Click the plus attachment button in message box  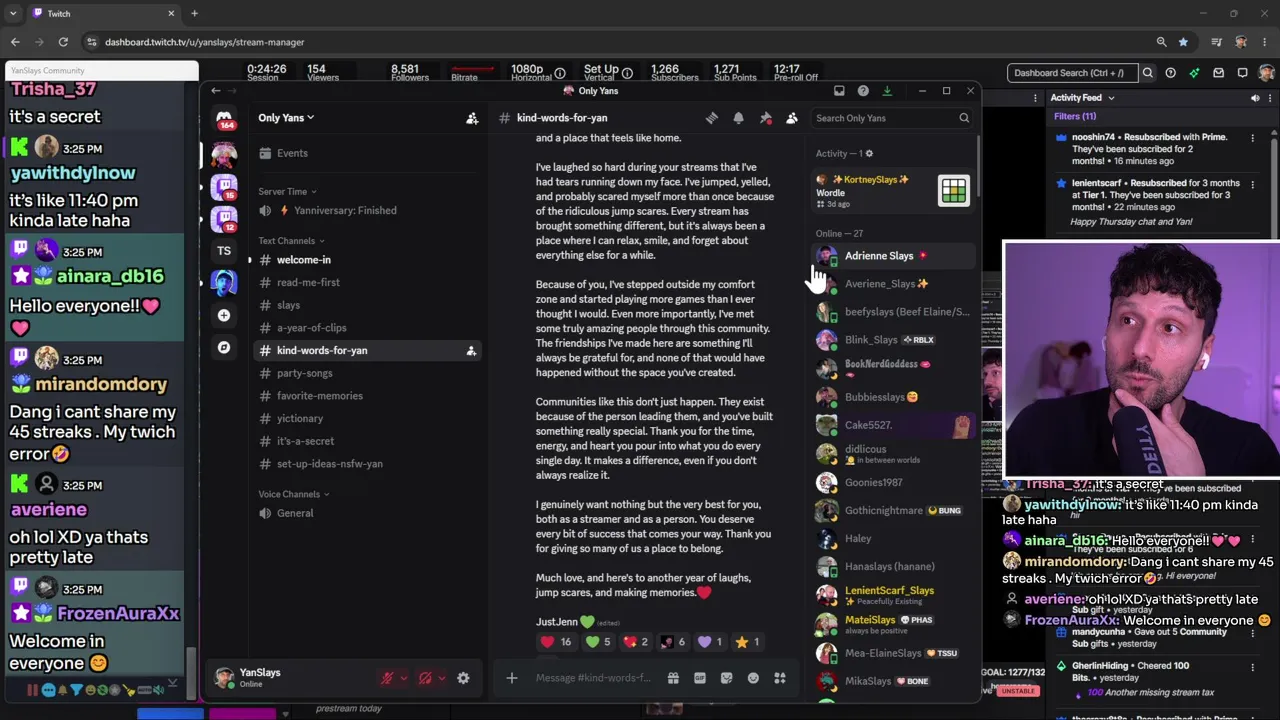click(x=511, y=678)
